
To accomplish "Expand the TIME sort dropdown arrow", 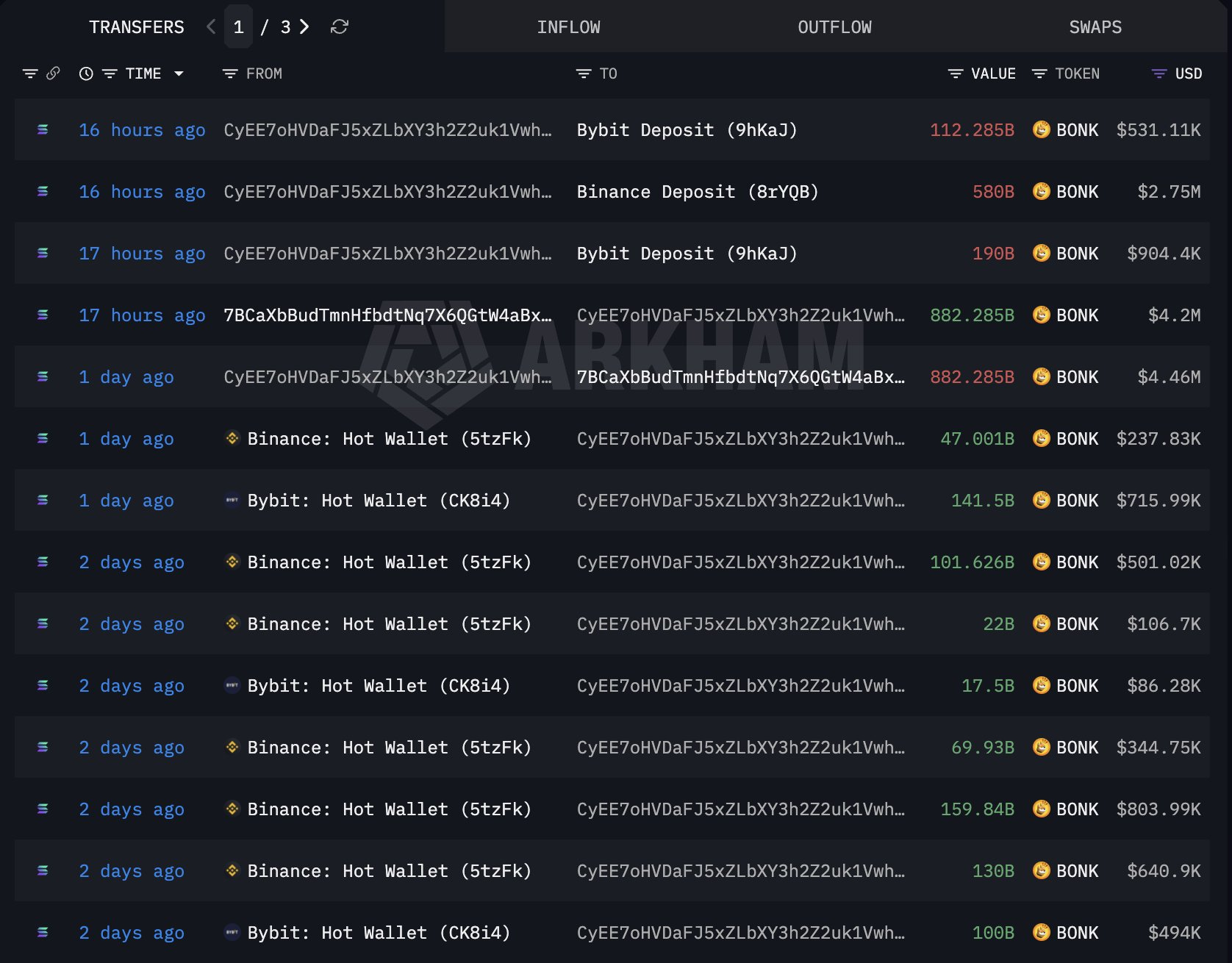I will coord(179,74).
